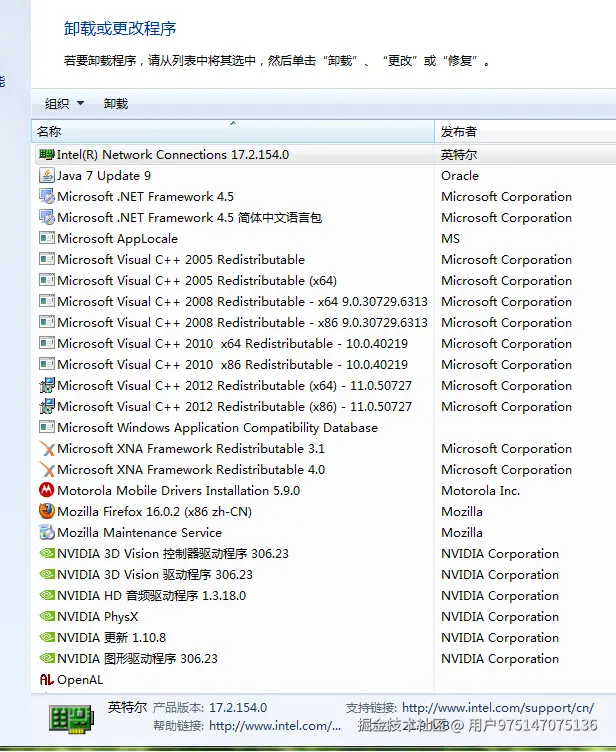The height and width of the screenshot is (752, 616).
Task: Click product version 17.2.154.0 in details pane
Action: pyautogui.click(x=238, y=708)
